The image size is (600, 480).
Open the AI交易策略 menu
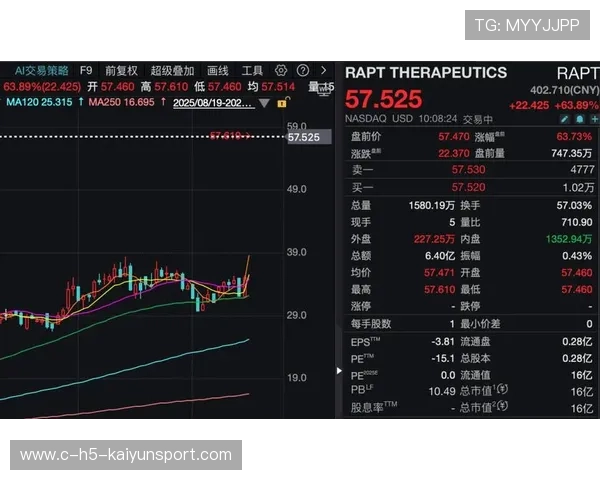click(41, 70)
